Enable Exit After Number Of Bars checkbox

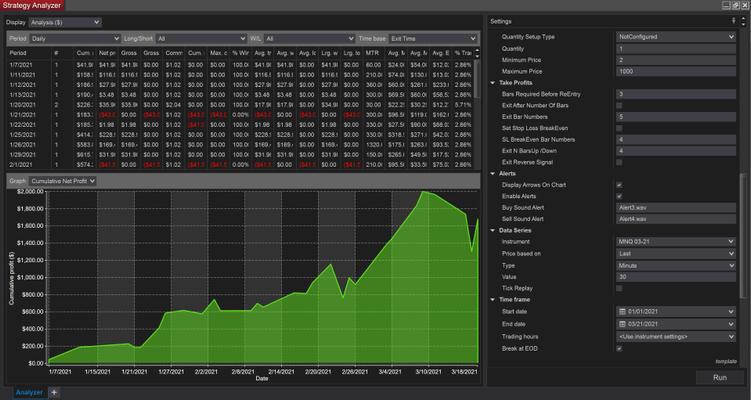coord(620,105)
